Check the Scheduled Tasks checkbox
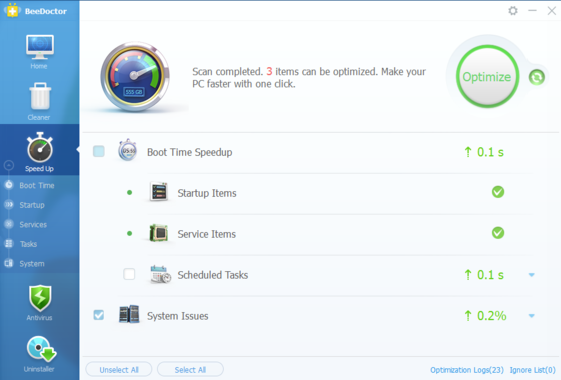Viewport: 561px width, 380px height. tap(129, 274)
